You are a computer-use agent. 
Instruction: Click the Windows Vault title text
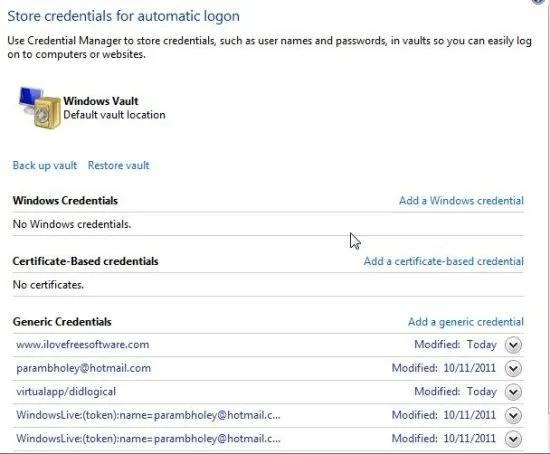(101, 101)
